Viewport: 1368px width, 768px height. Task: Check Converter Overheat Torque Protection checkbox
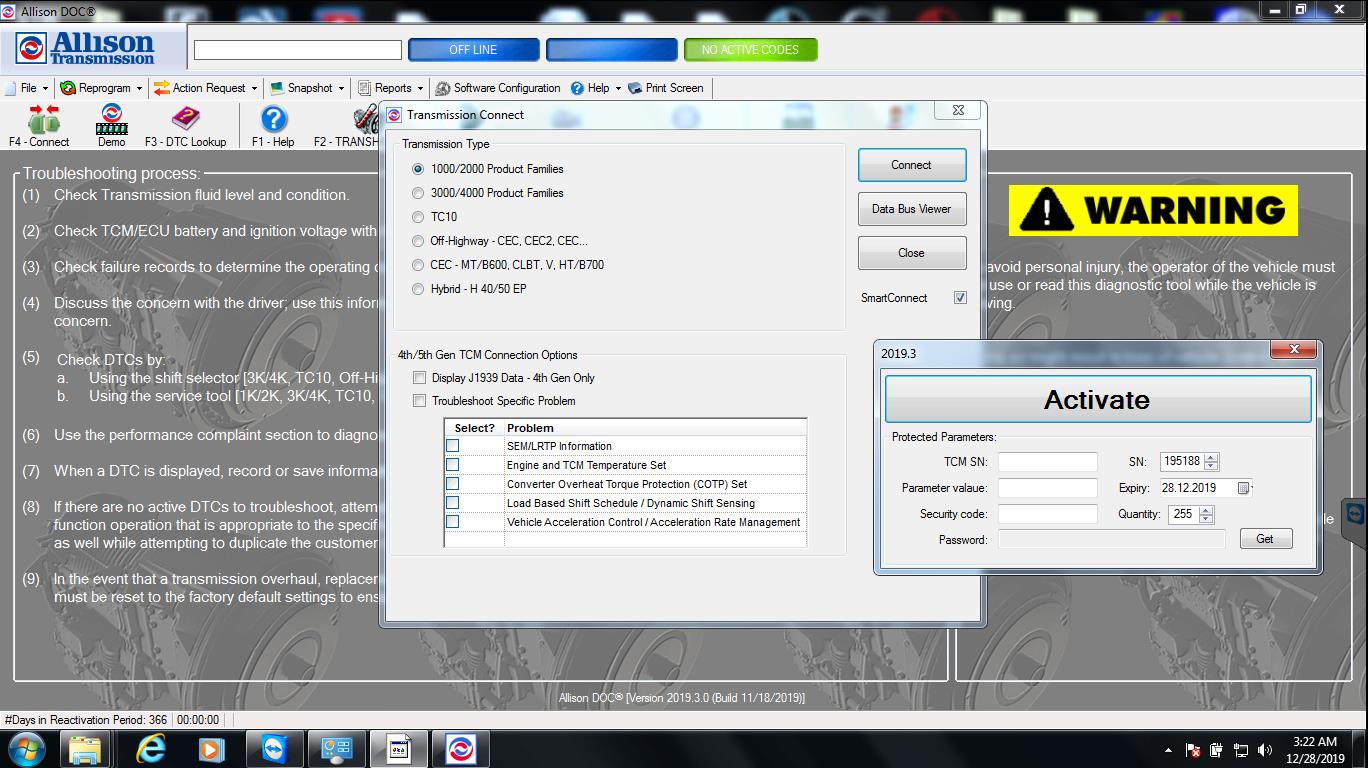tap(452, 484)
